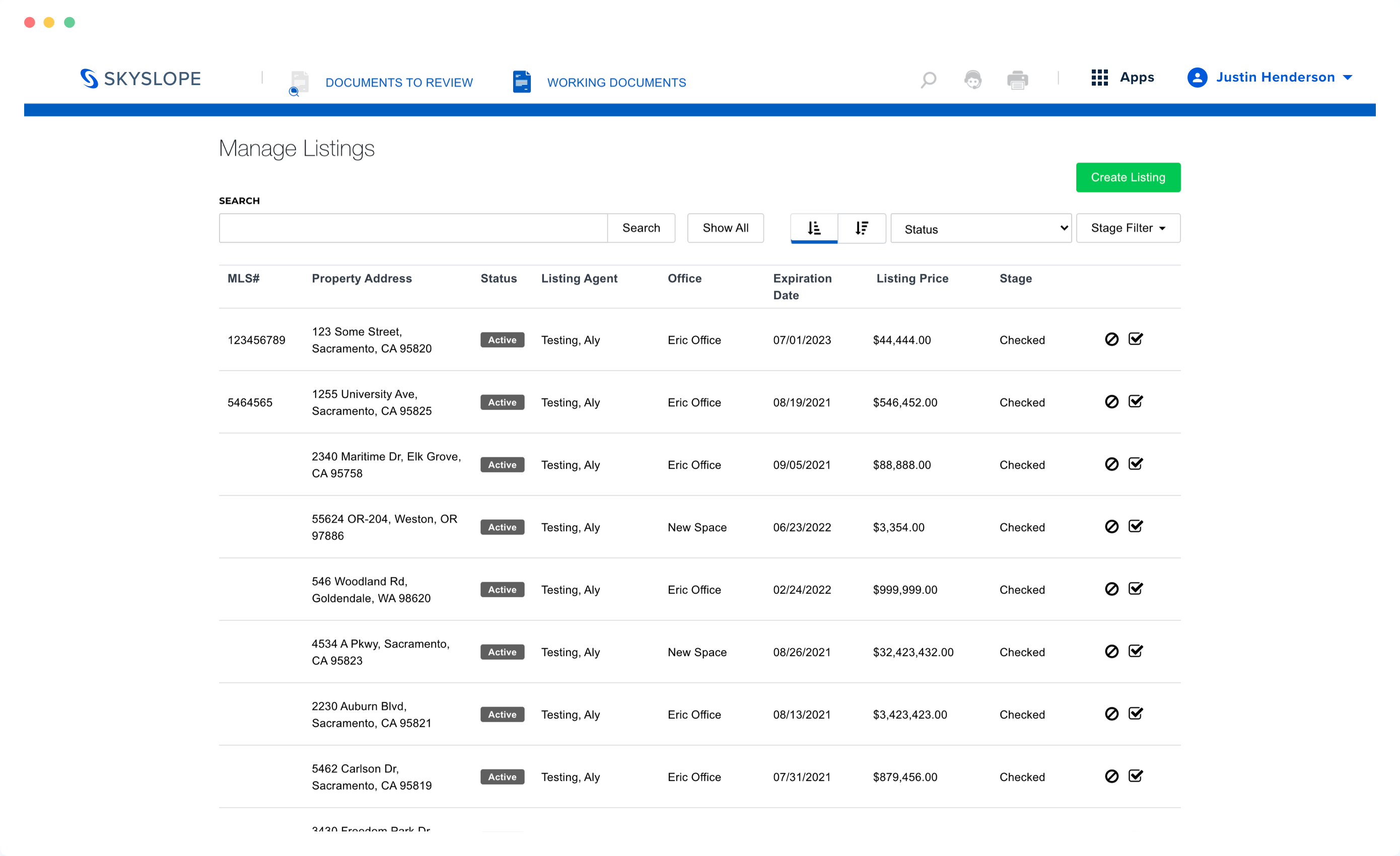Open the support agent headset icon
The image size is (1400, 856).
pos(973,79)
